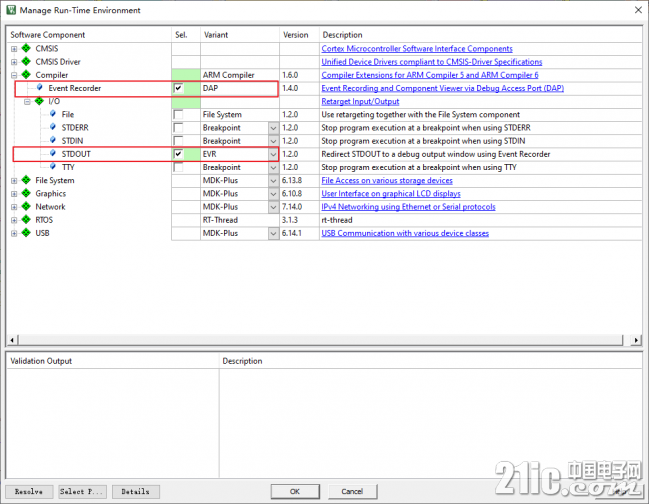Click the Event Recorder blue component icon
Image resolution: width=649 pixels, height=504 pixels.
coord(40,88)
